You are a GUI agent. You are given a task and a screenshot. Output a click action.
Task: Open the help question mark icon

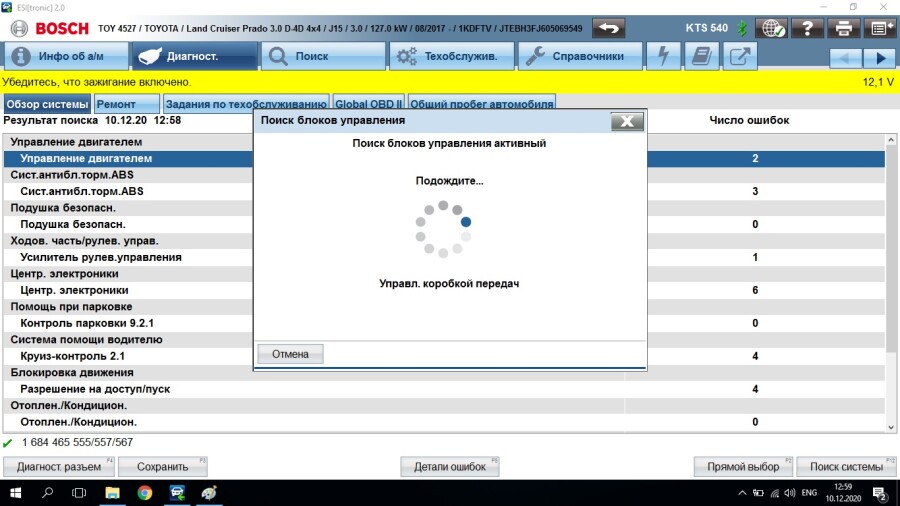807,28
